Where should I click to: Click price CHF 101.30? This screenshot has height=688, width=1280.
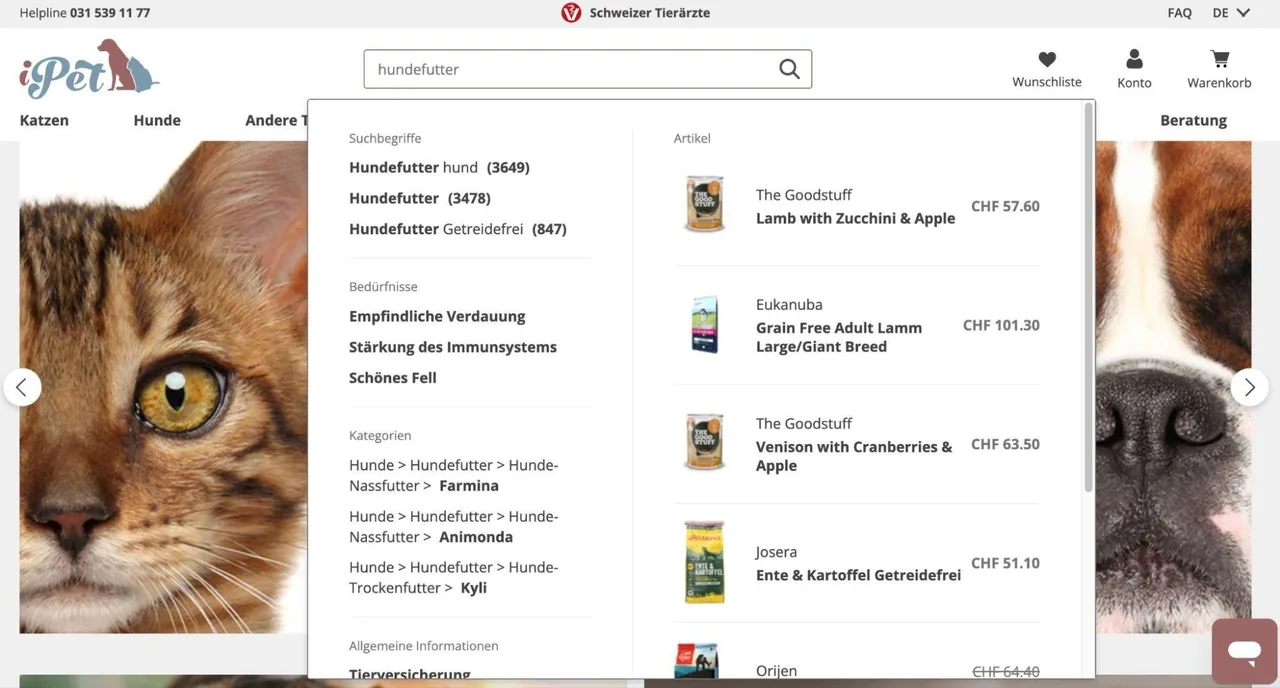tap(1001, 325)
